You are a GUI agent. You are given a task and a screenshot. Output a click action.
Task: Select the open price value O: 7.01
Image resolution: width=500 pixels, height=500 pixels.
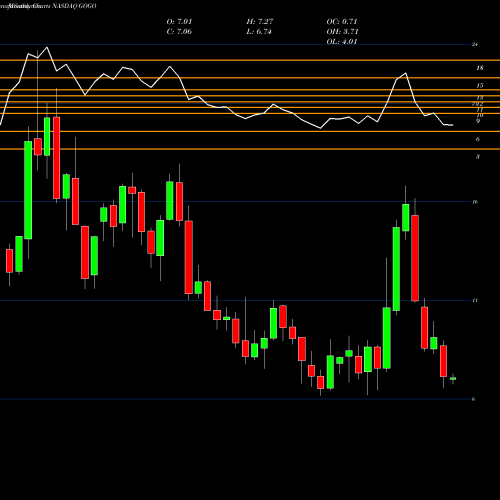coord(179,22)
